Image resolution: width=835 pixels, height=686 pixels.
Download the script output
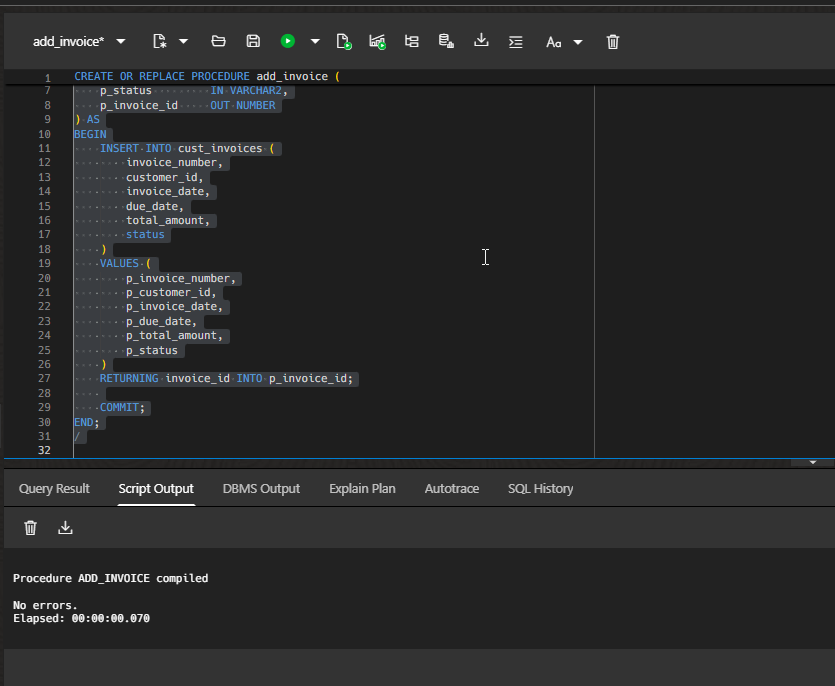click(x=65, y=527)
